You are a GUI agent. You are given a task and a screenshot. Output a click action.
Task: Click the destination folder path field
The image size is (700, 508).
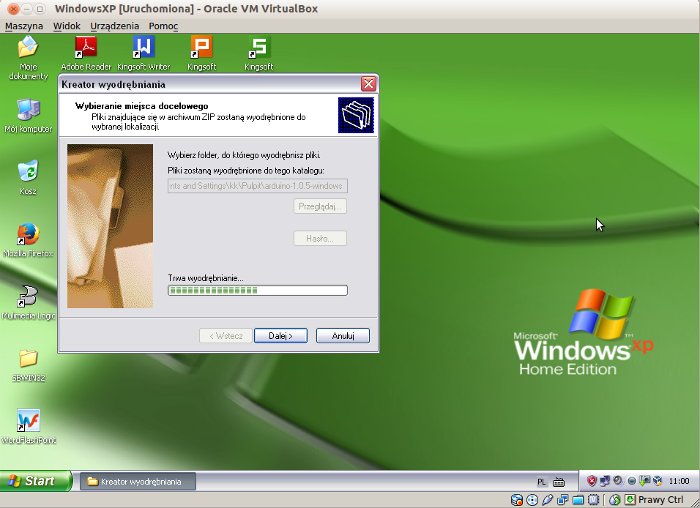tap(258, 186)
